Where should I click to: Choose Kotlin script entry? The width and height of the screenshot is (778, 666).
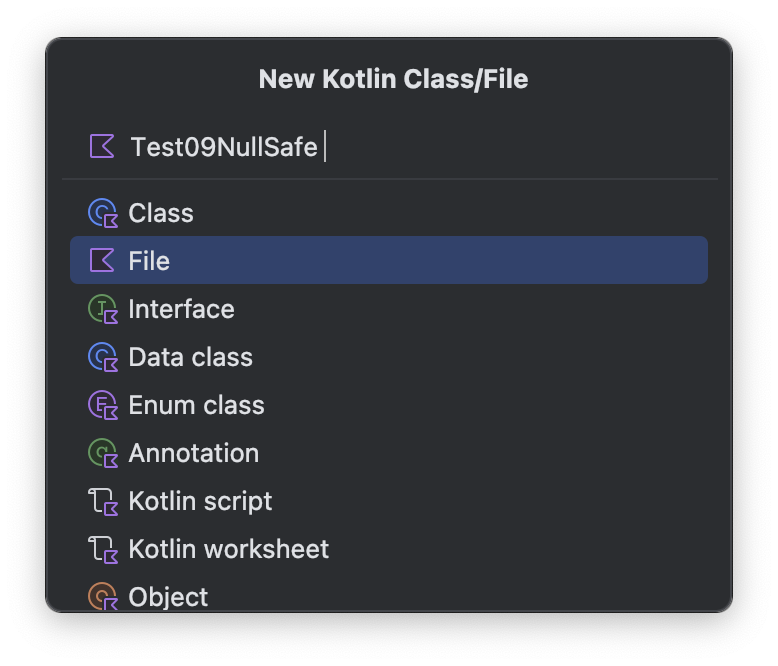200,501
